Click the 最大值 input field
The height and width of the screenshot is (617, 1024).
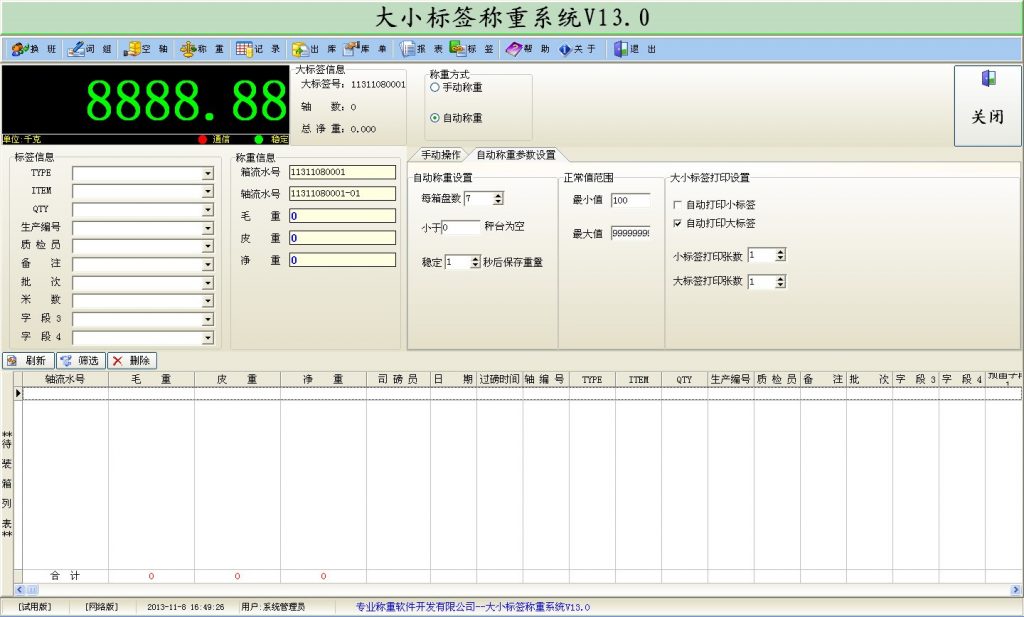pos(630,233)
